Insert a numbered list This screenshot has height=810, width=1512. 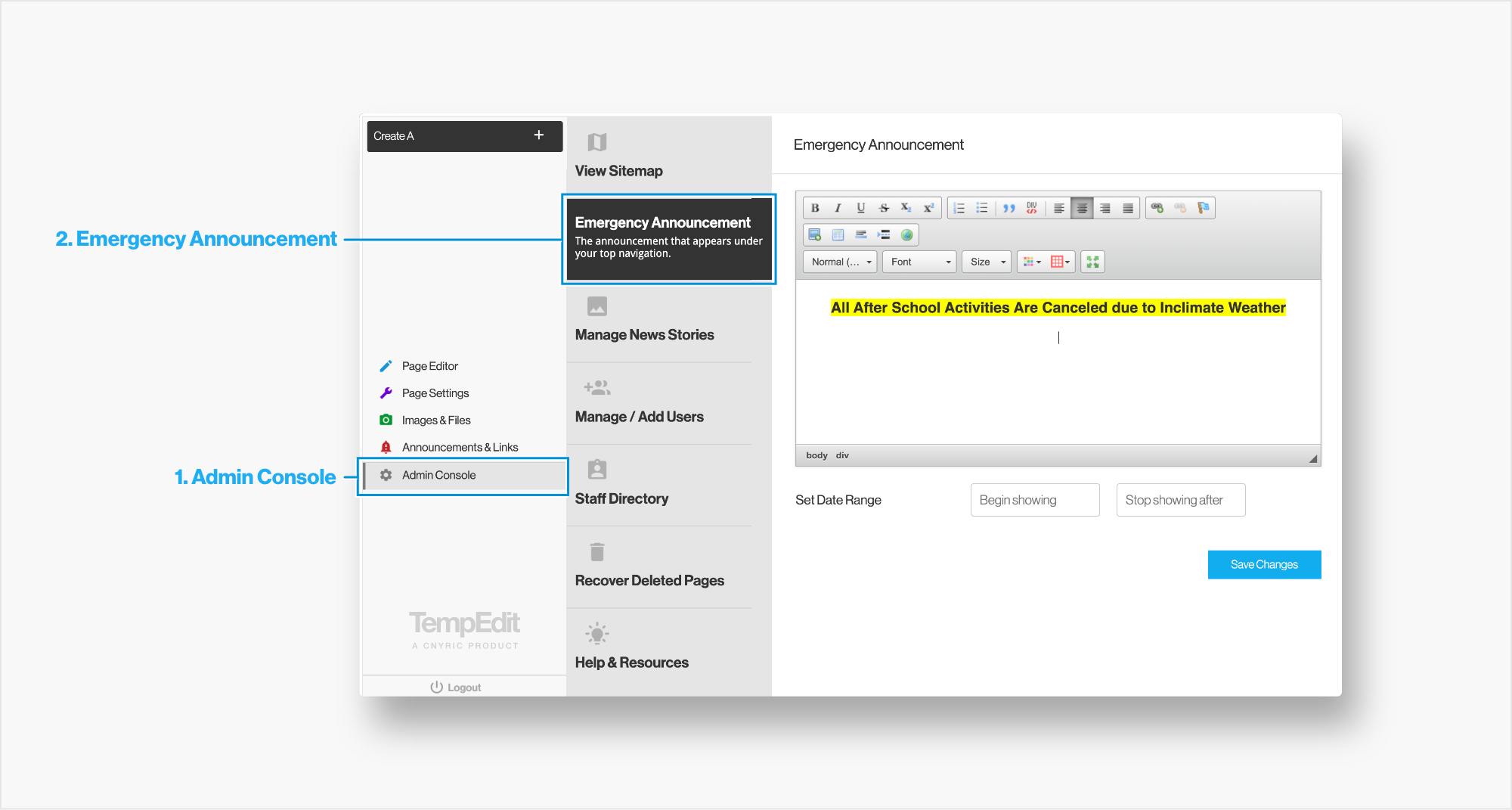pyautogui.click(x=959, y=208)
